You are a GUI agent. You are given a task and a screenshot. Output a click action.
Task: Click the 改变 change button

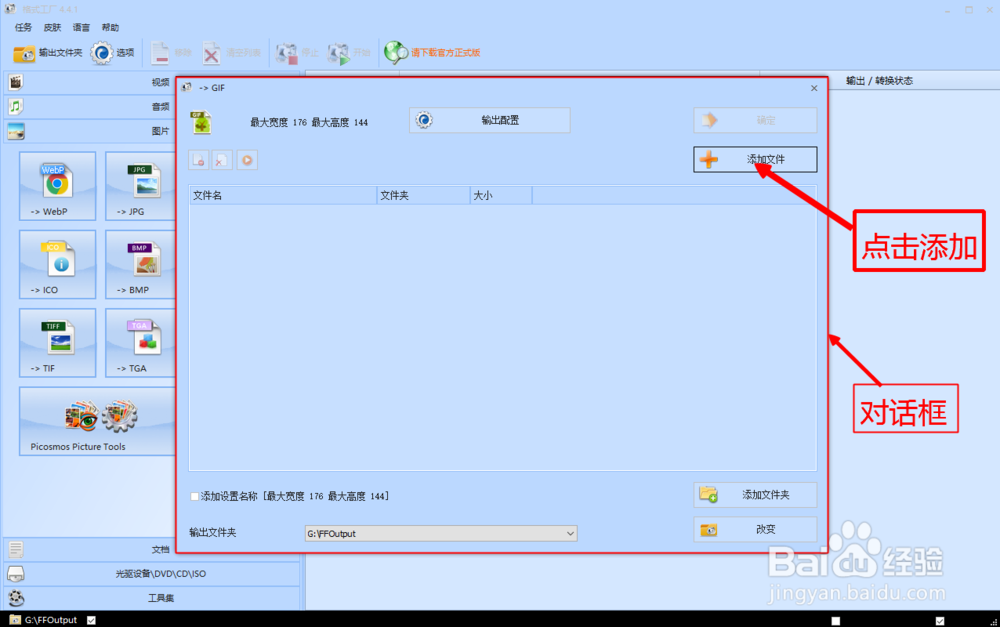[754, 529]
